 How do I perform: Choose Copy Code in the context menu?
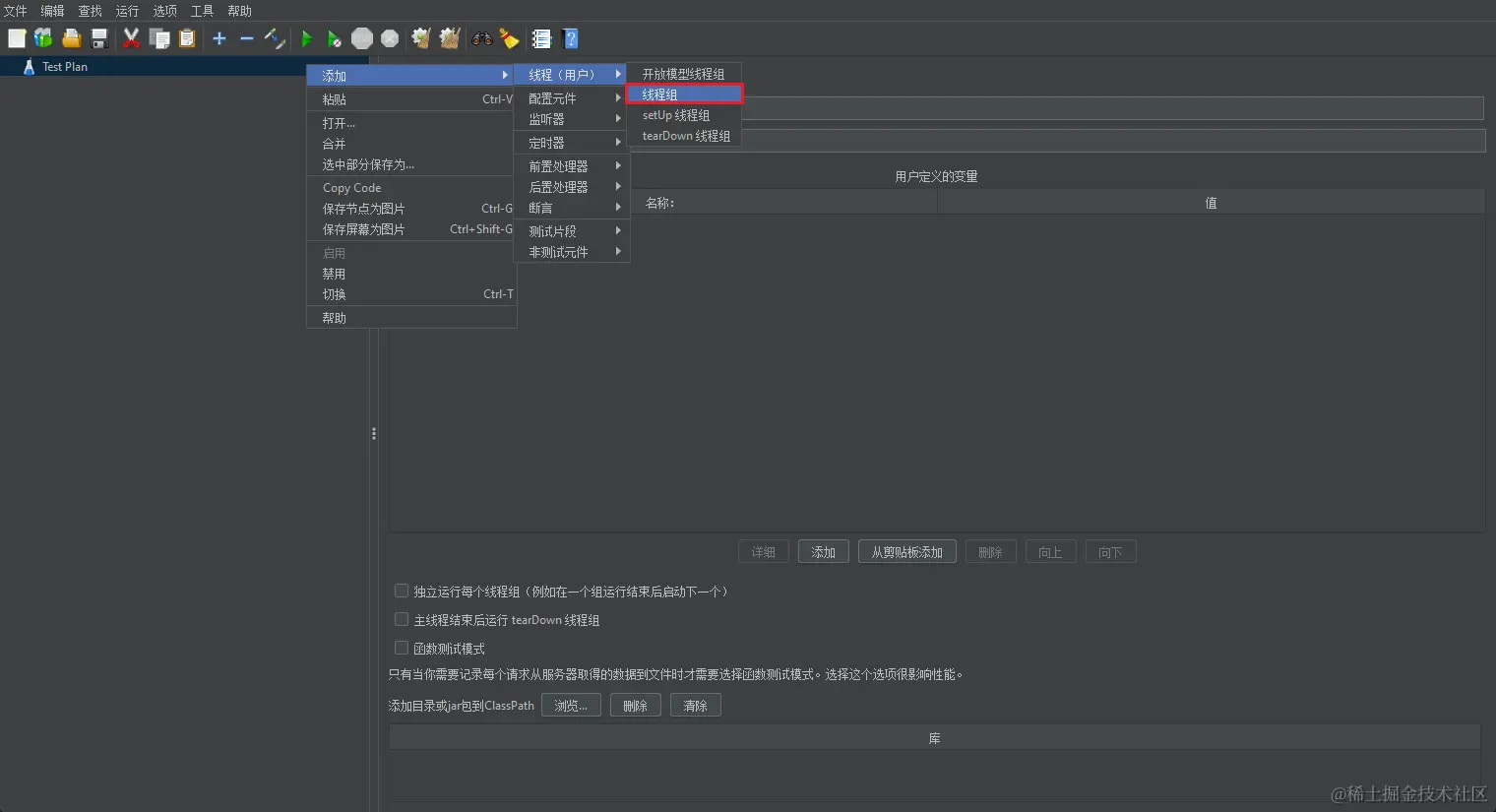[x=411, y=188]
